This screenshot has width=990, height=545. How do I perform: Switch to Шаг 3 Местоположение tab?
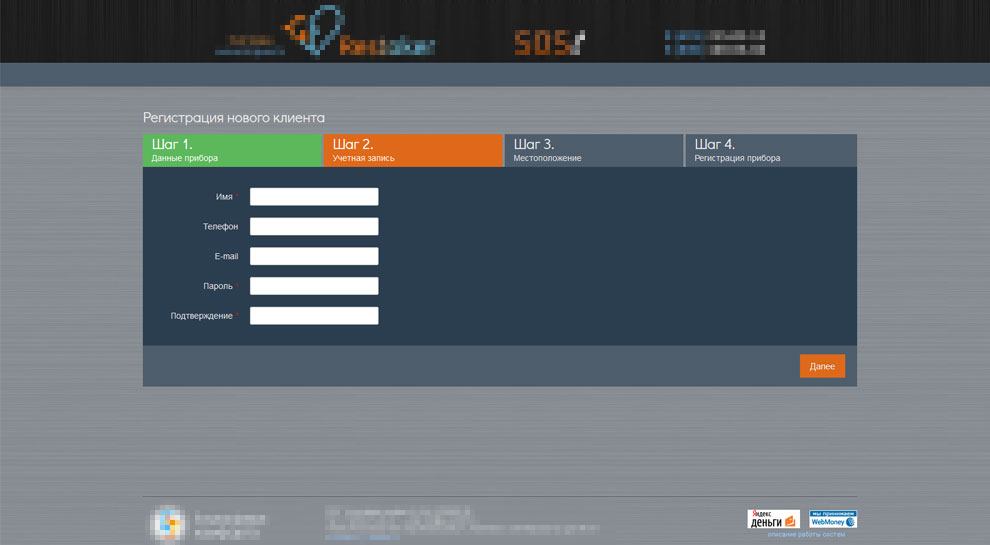click(x=594, y=150)
